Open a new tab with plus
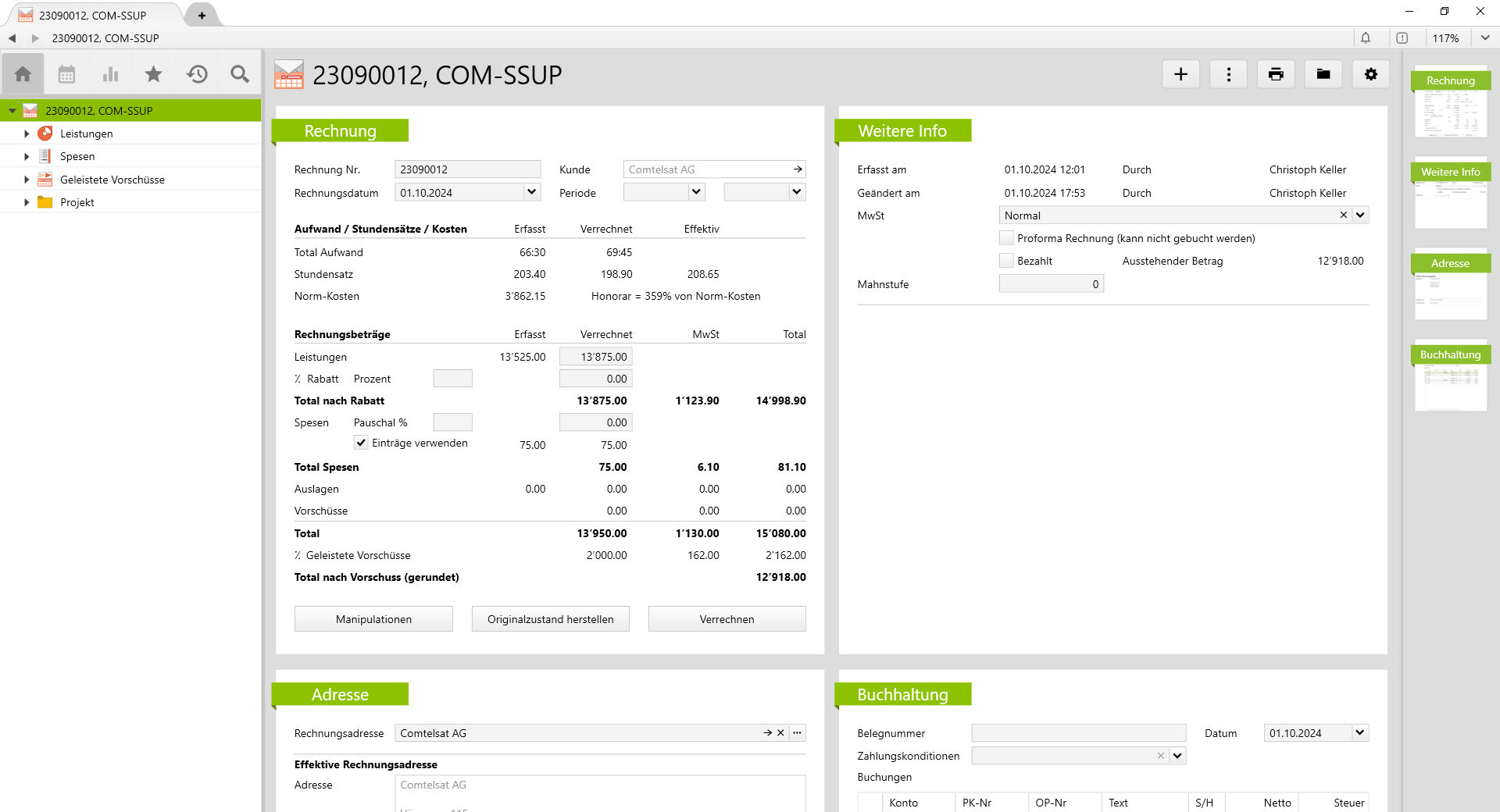The image size is (1500, 812). [202, 15]
